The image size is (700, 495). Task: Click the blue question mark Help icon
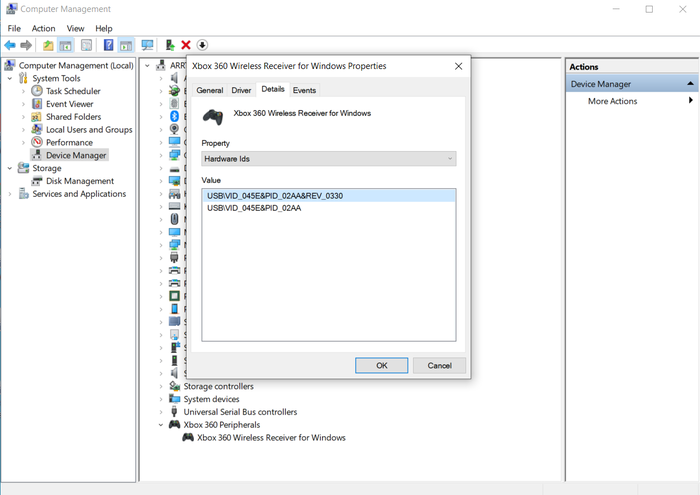[x=108, y=45]
